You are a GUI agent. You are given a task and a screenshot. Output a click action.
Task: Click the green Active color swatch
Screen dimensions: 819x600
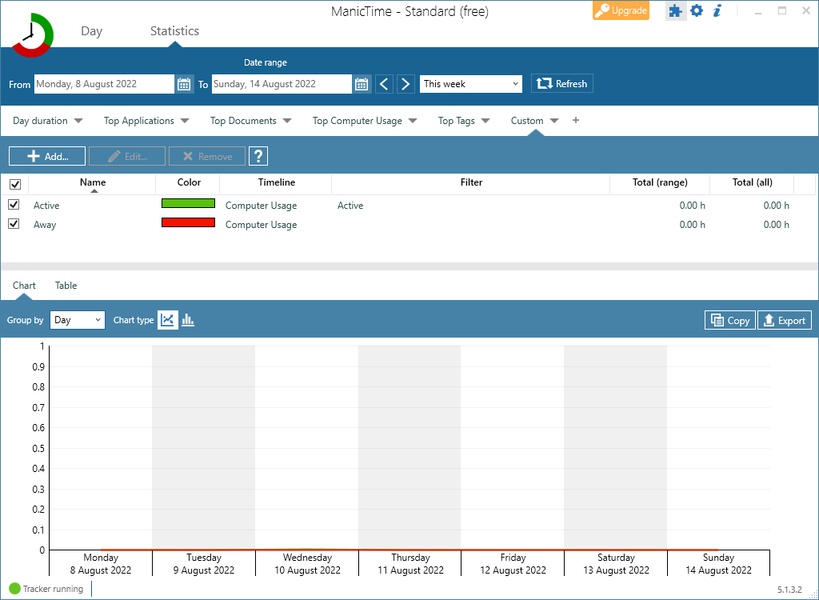[188, 204]
